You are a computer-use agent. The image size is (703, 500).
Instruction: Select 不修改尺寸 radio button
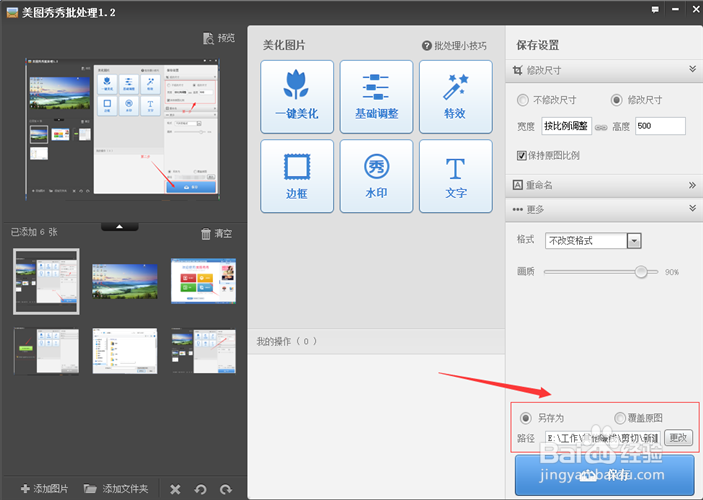(x=523, y=100)
